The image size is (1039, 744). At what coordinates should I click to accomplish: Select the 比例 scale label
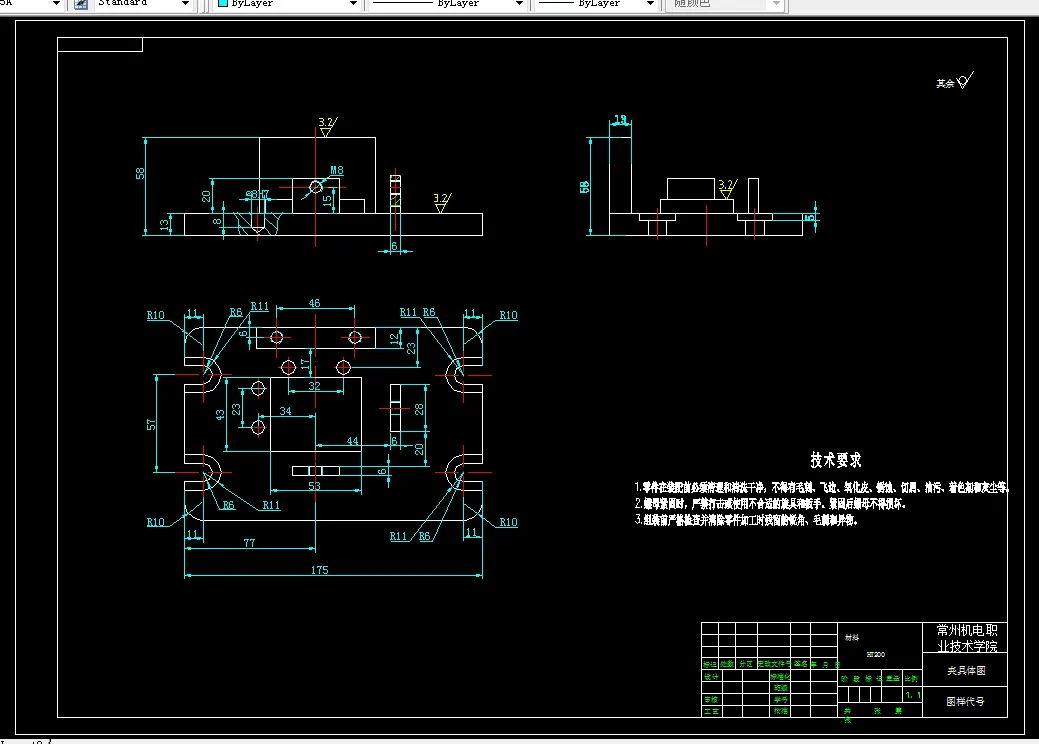[x=911, y=678]
